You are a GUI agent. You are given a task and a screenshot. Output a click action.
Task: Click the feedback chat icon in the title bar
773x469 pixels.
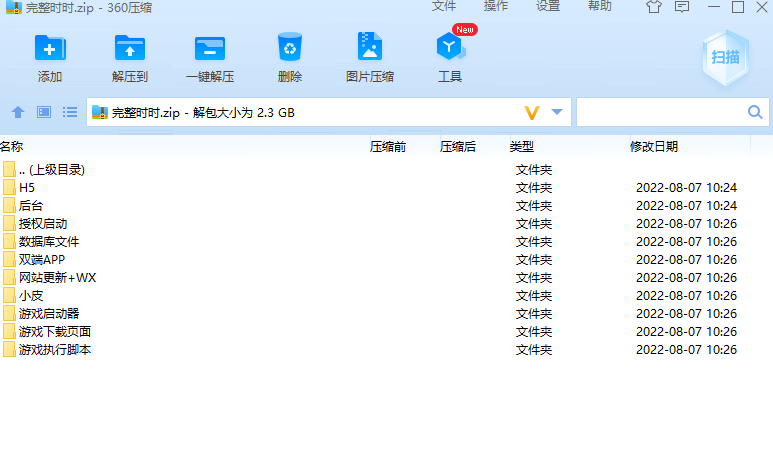coord(682,7)
